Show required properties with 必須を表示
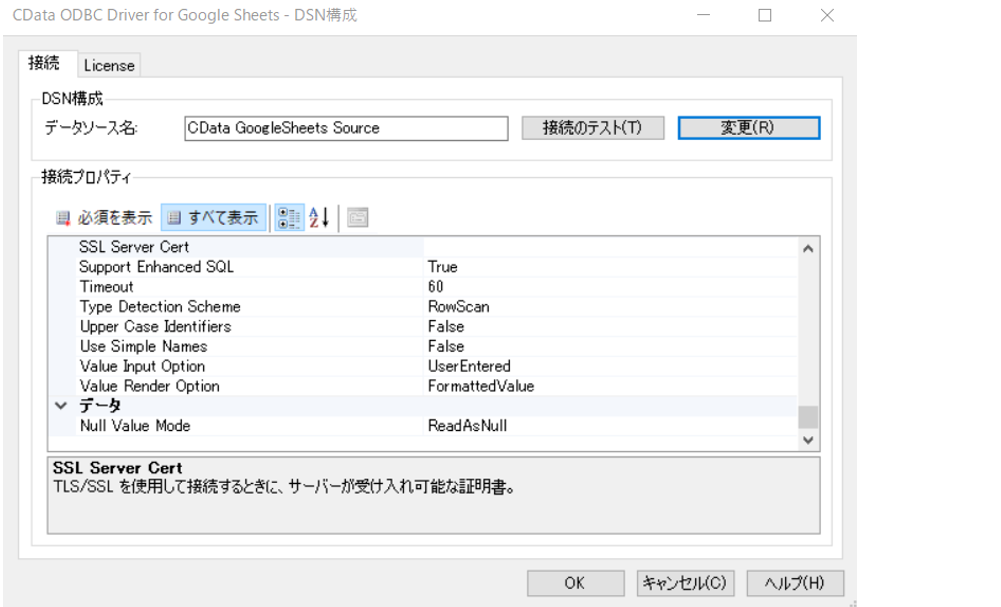The image size is (1001, 607). click(104, 218)
